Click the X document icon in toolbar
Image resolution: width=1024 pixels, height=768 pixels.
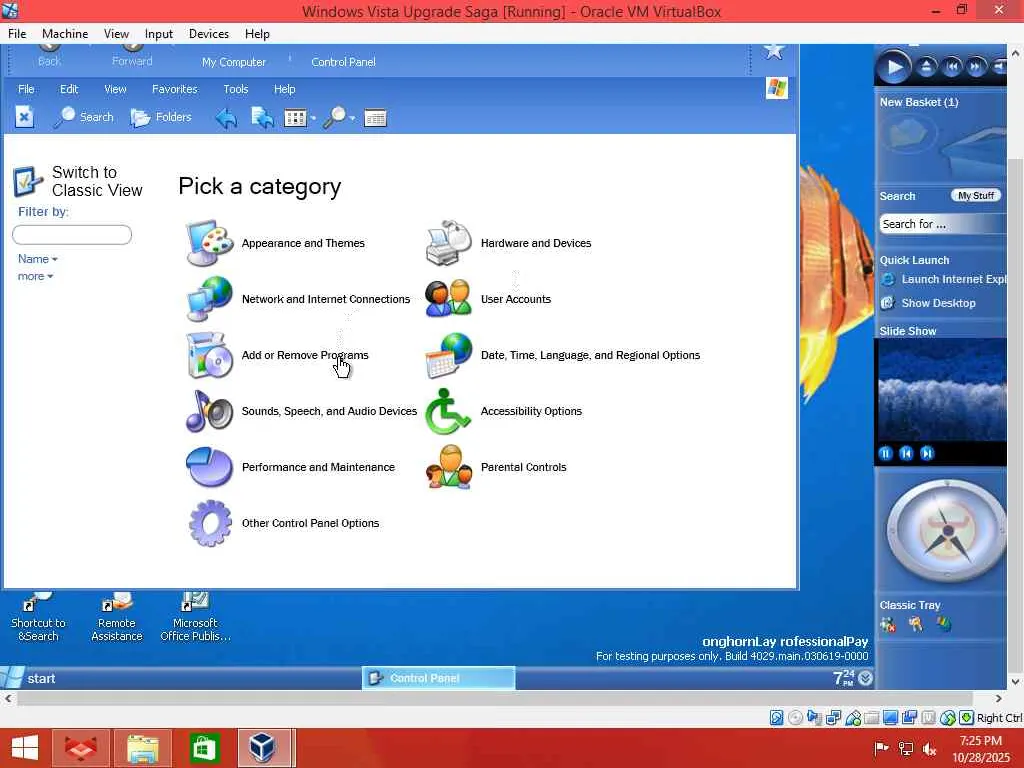24,118
